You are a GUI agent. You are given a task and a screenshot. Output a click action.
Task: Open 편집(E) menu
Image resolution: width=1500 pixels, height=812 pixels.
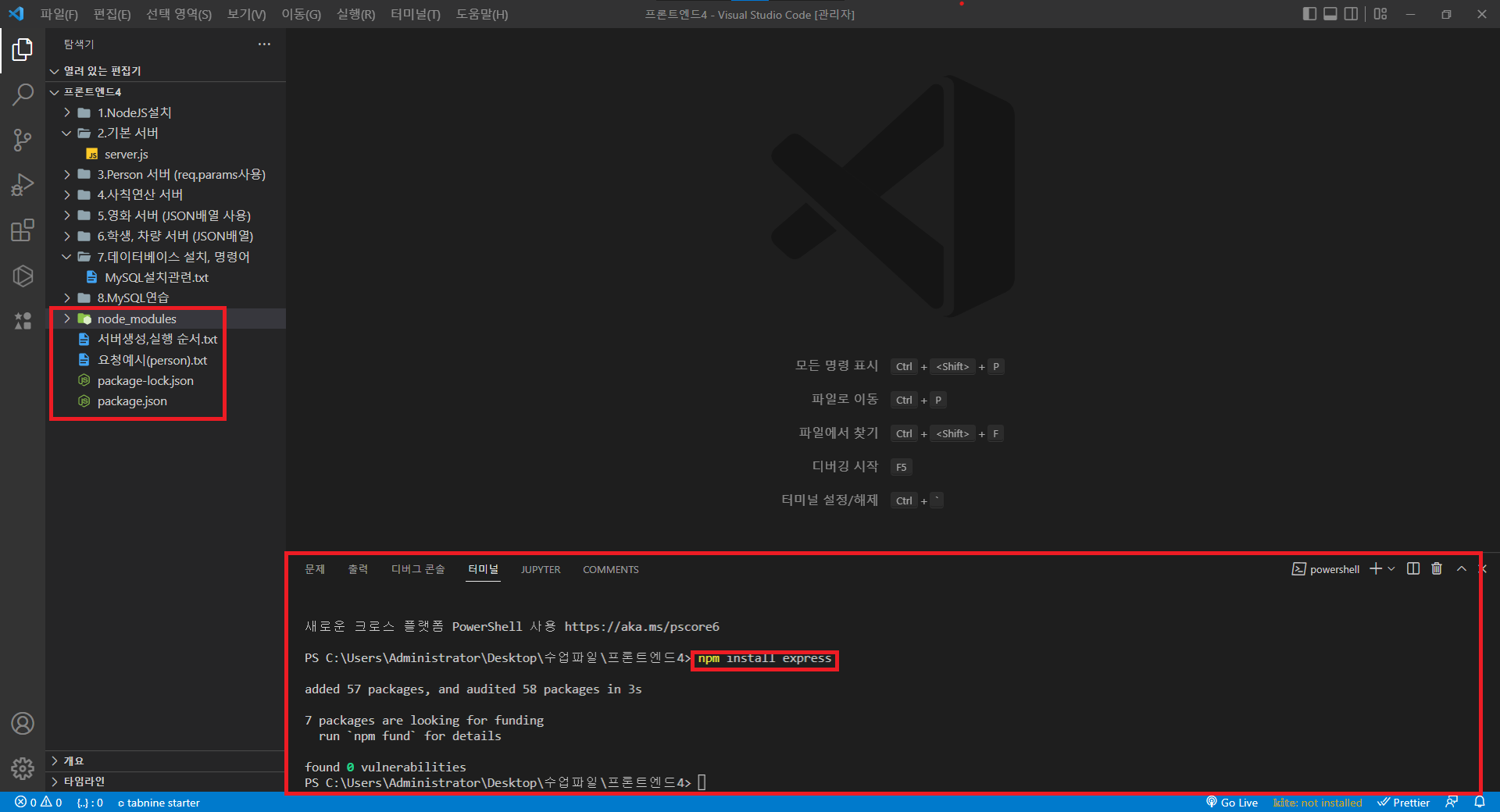112,14
